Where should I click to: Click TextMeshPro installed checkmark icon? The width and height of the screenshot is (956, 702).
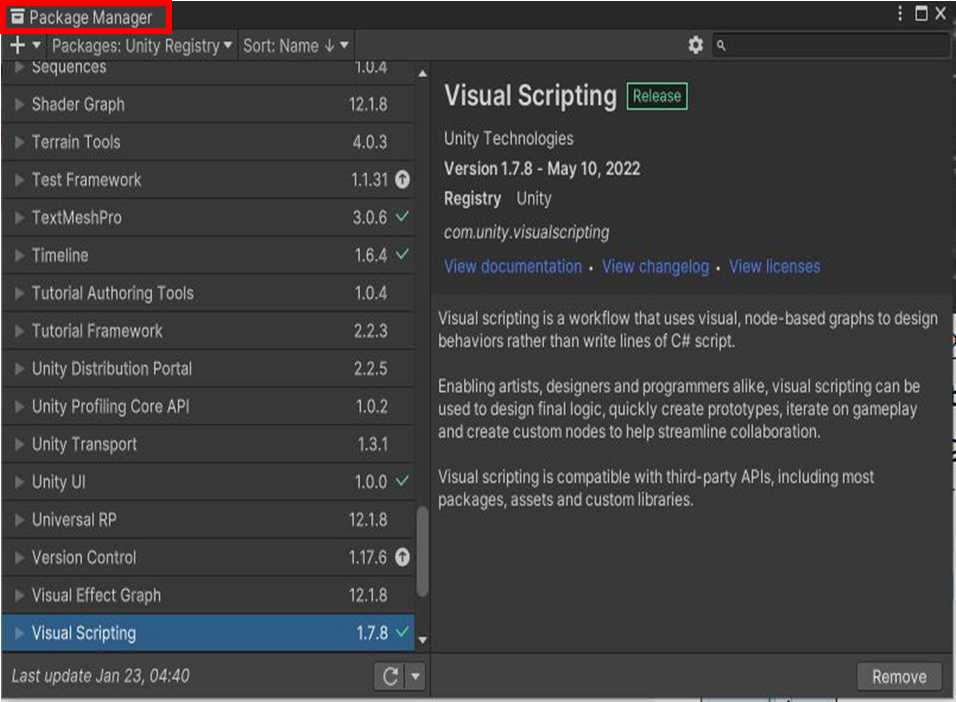pos(402,217)
